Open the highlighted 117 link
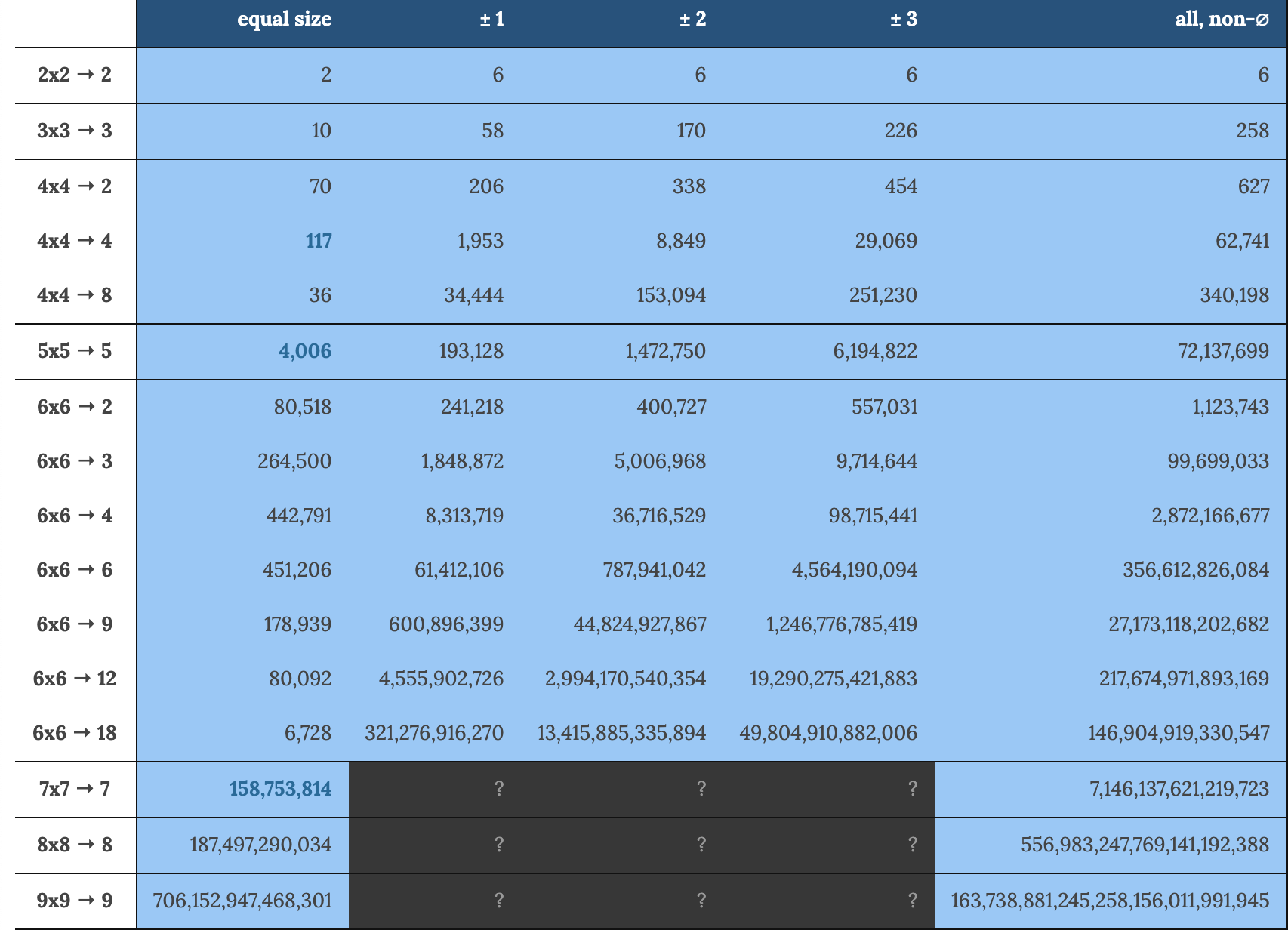The width and height of the screenshot is (1288, 930). (319, 241)
